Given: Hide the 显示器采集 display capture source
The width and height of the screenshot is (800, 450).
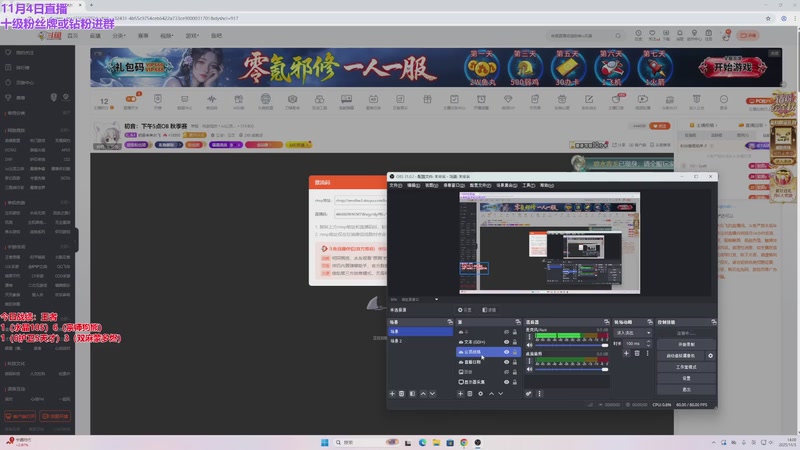Looking at the screenshot, I should coord(507,382).
